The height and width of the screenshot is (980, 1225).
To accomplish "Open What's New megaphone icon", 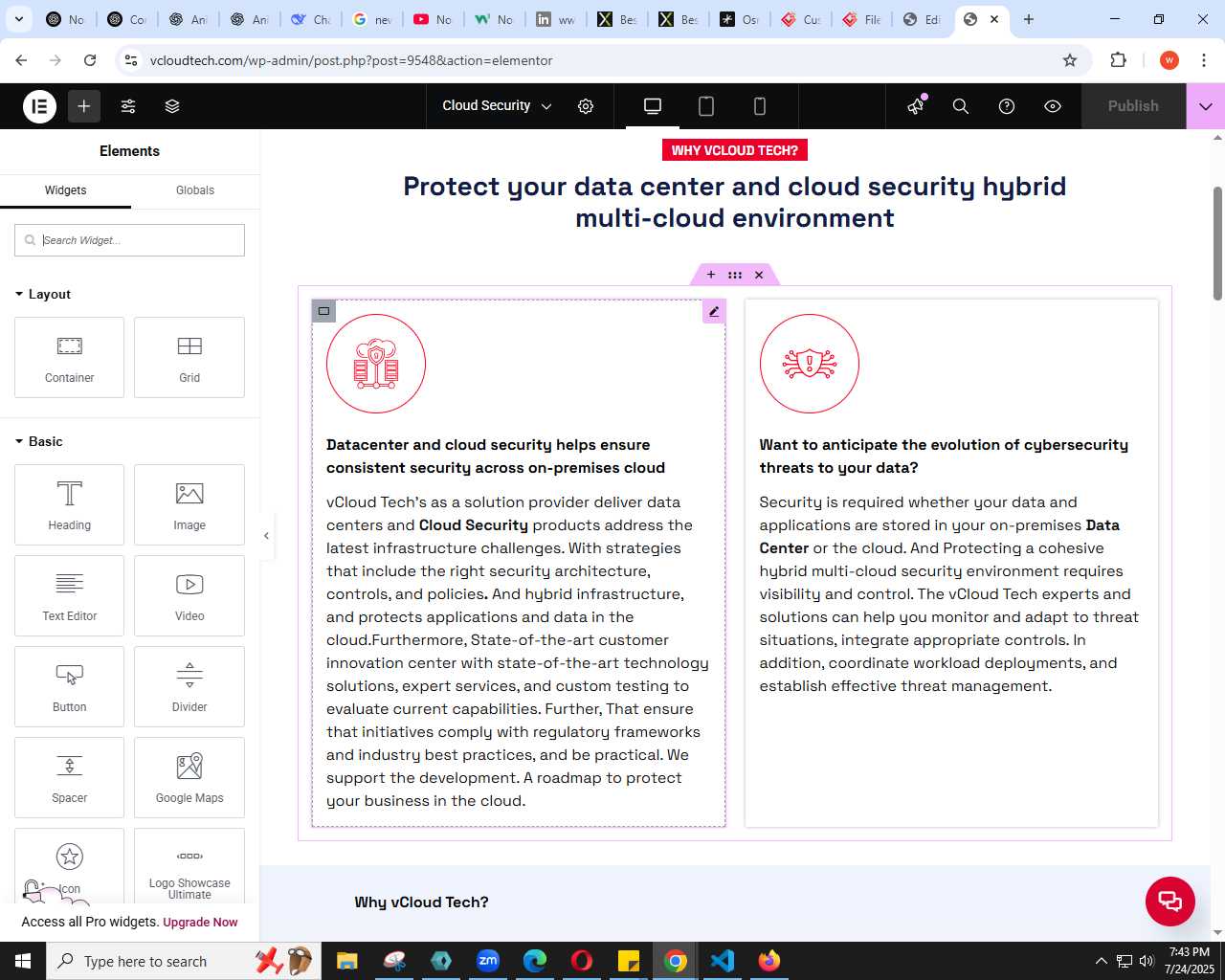I will click(916, 106).
